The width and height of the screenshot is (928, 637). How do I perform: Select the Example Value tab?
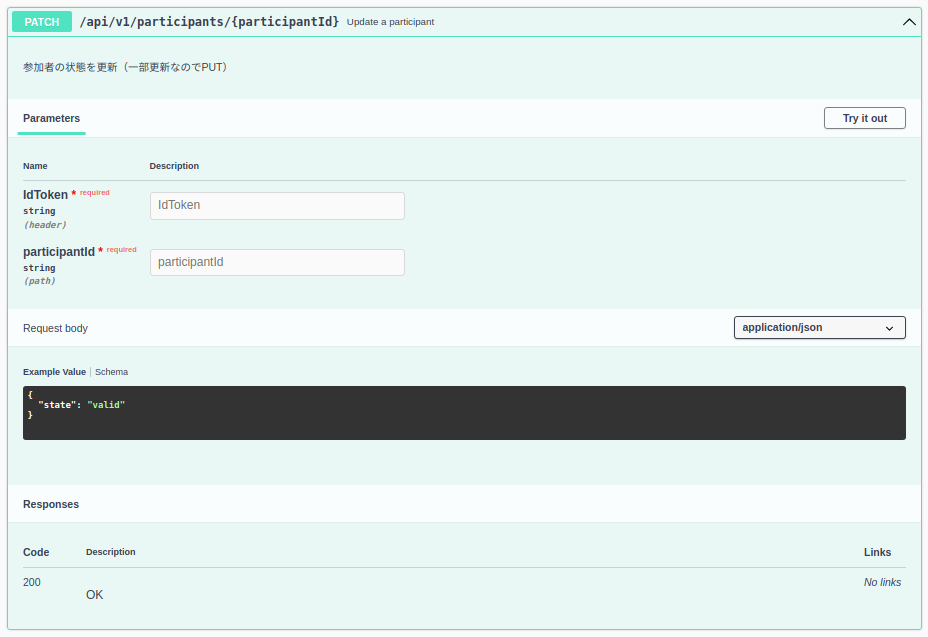coord(54,371)
